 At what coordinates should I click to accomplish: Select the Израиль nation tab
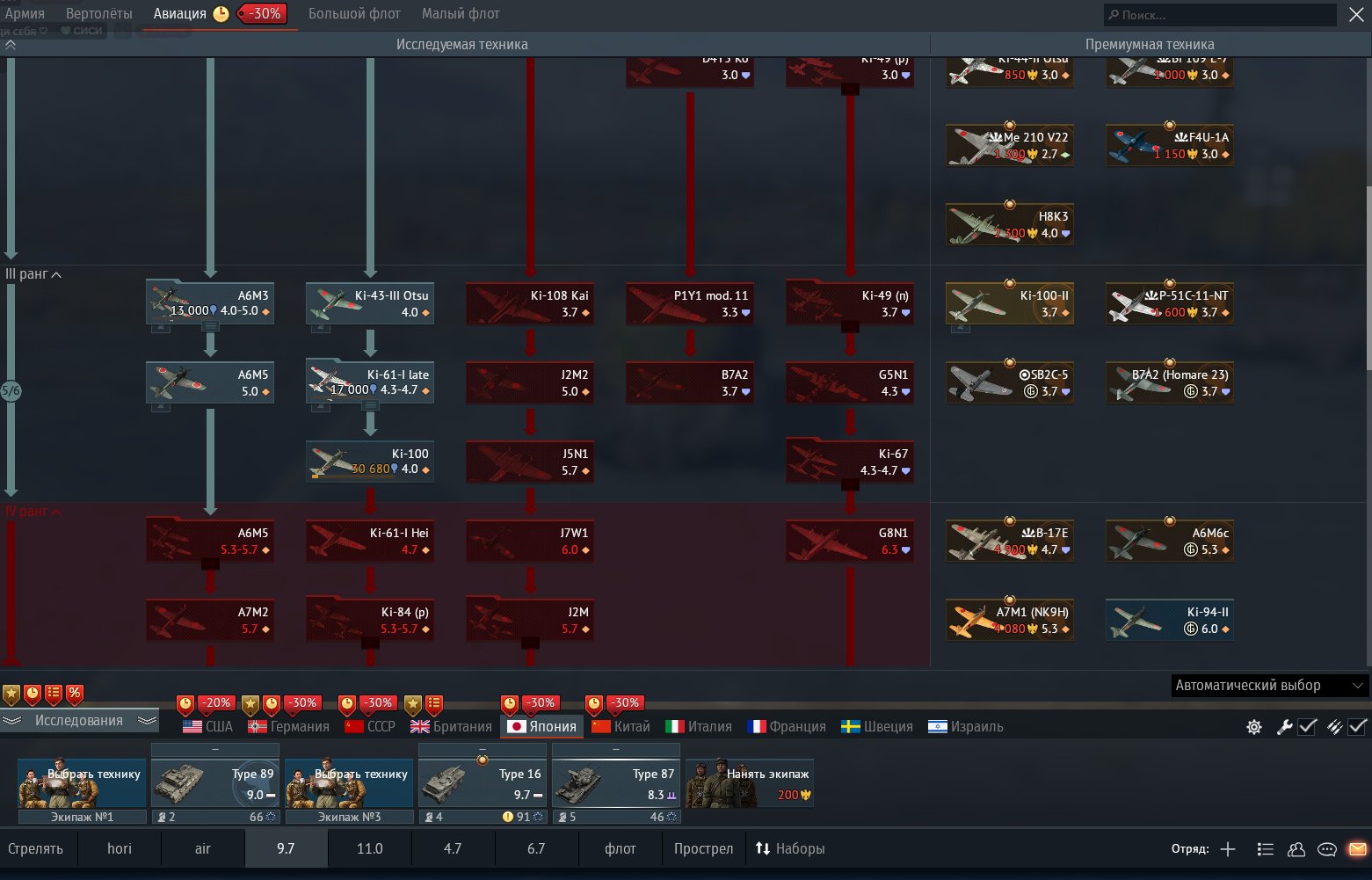(x=966, y=727)
